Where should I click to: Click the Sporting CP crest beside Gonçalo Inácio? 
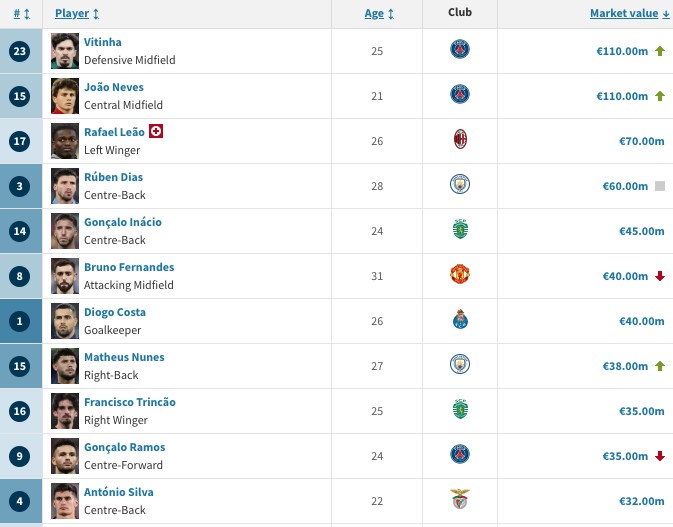(x=460, y=230)
